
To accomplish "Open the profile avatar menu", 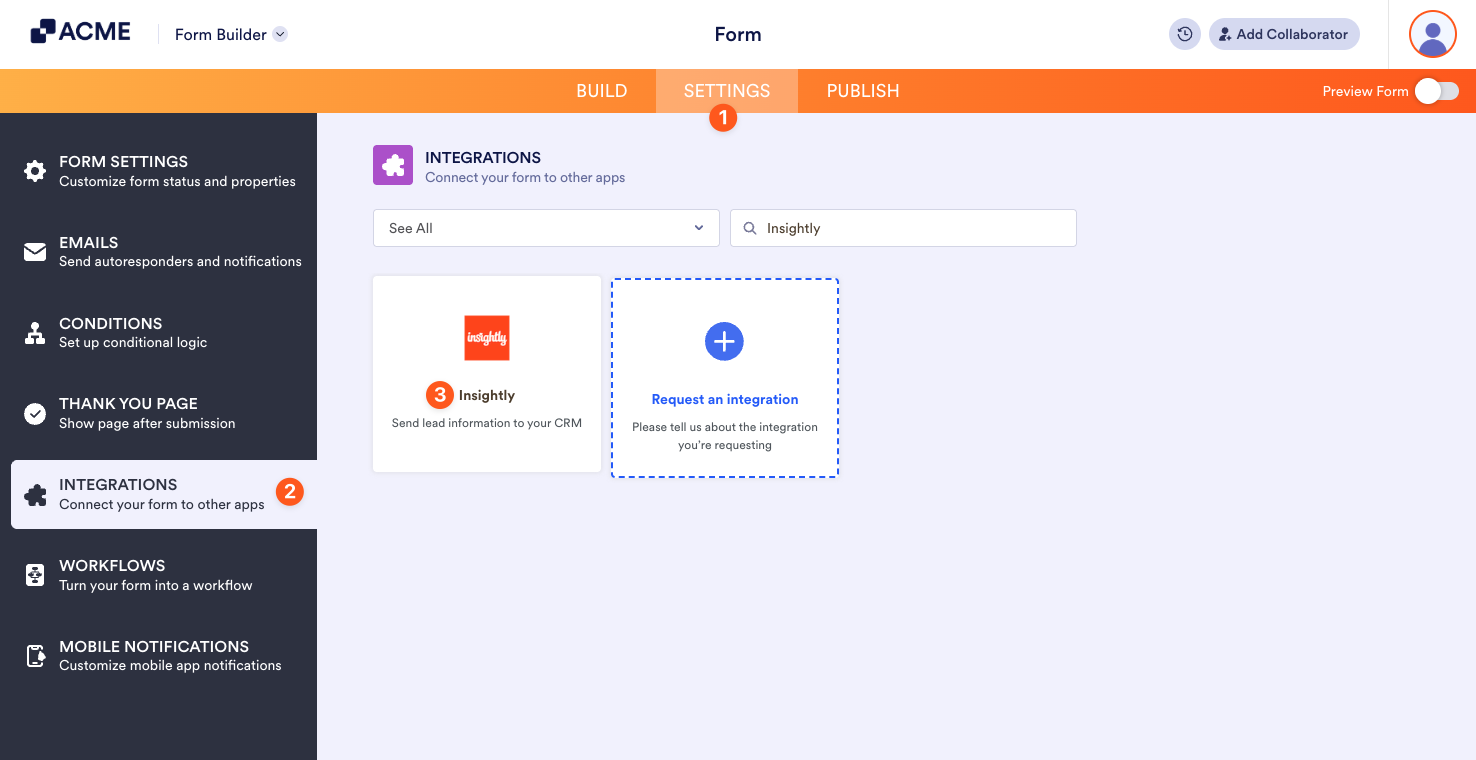I will click(1432, 33).
